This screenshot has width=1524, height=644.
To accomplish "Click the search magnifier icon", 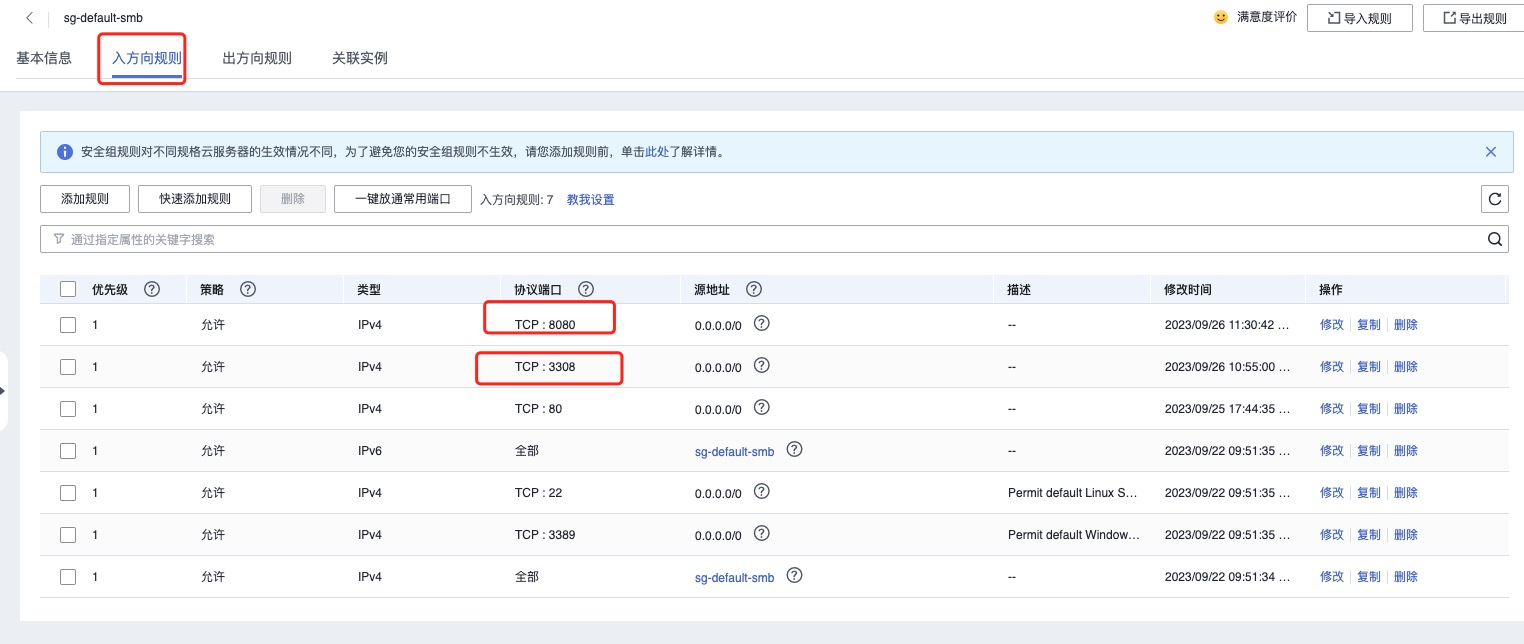I will coord(1494,239).
